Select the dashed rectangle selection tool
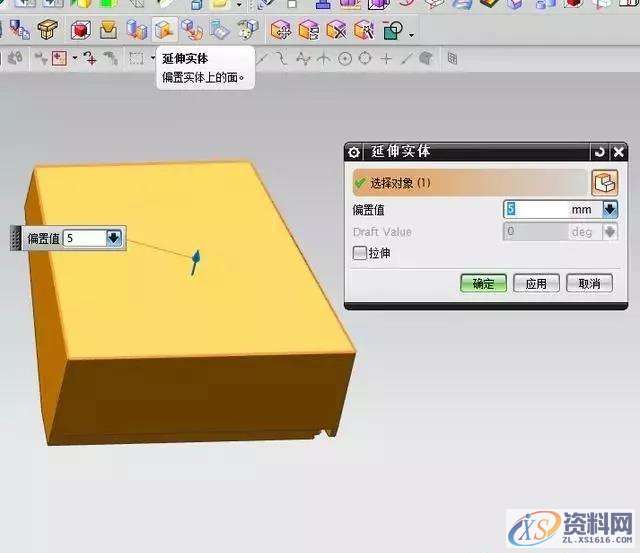The height and width of the screenshot is (553, 640). pyautogui.click(x=136, y=59)
